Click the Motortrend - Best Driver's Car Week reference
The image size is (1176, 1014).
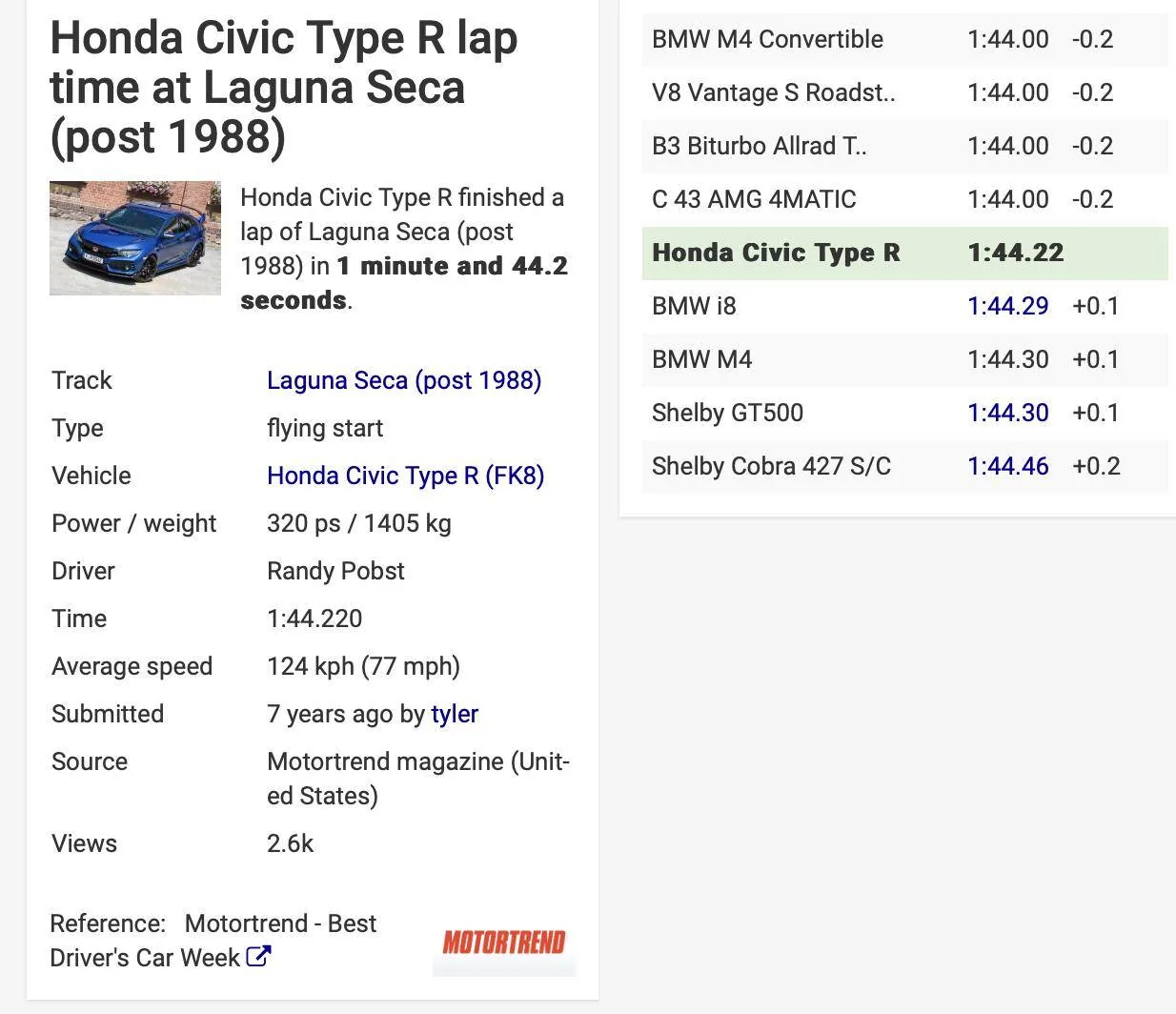pyautogui.click(x=213, y=941)
